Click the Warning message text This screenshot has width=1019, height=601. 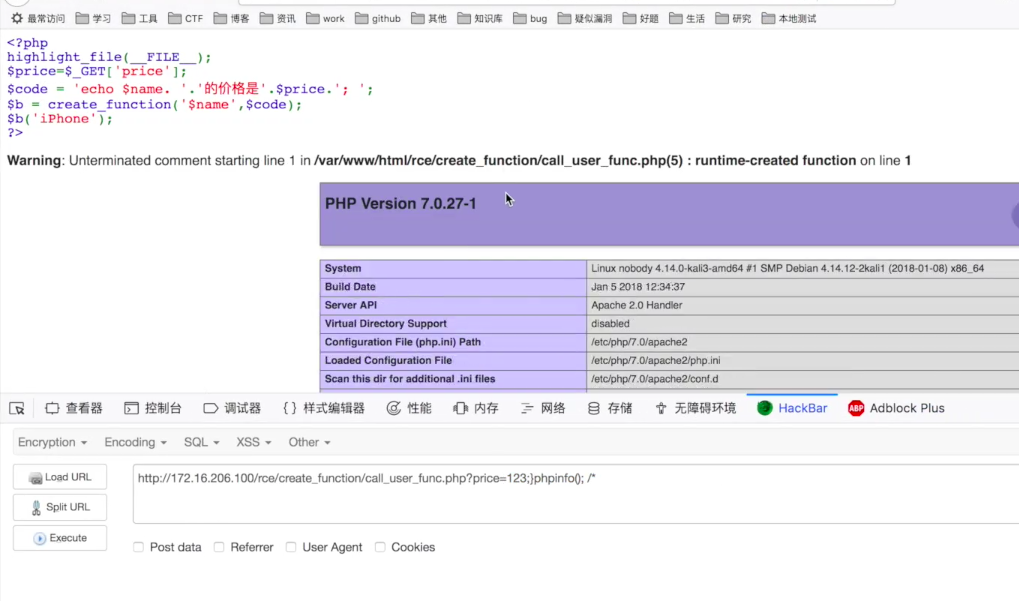tap(459, 160)
